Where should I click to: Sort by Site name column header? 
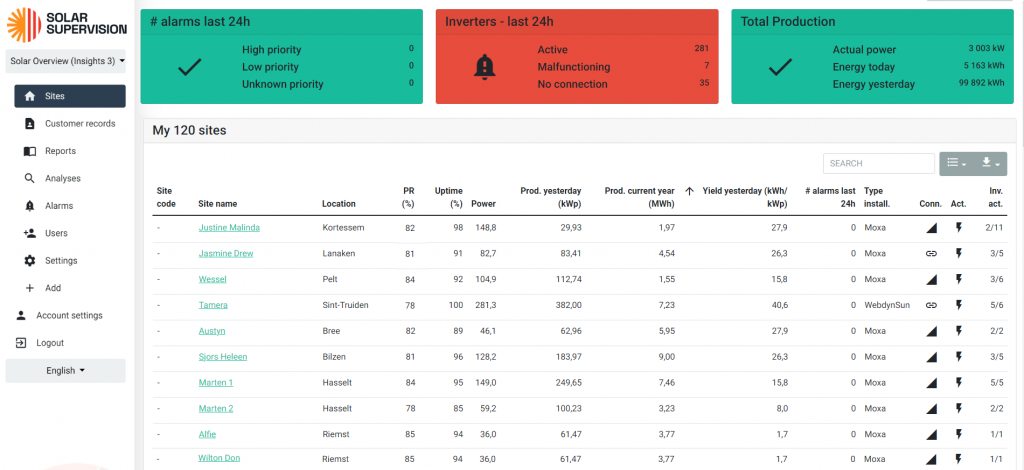pyautogui.click(x=217, y=204)
